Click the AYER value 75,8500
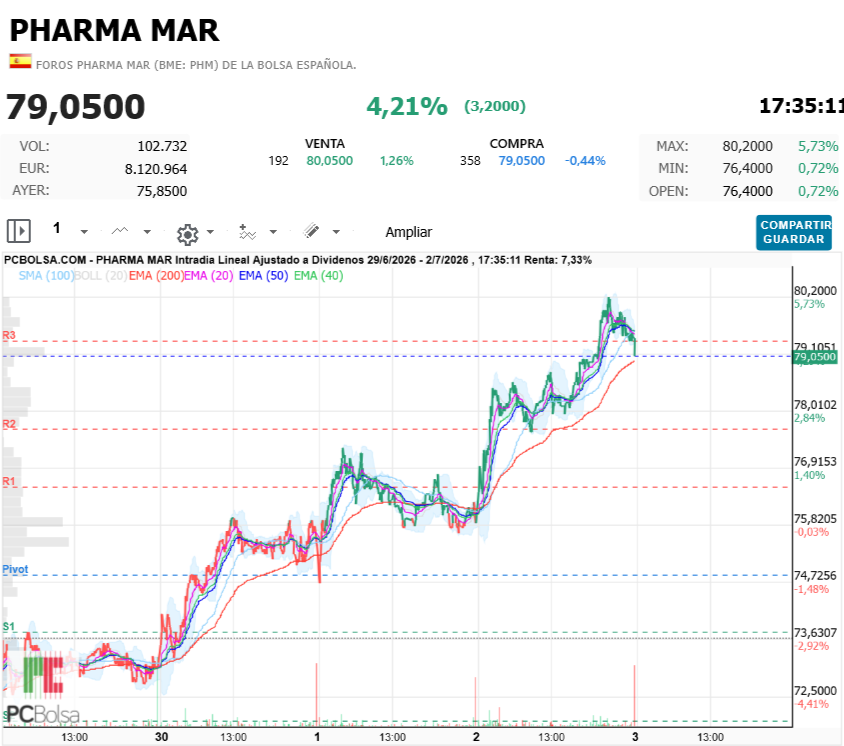844x746 pixels. click(x=161, y=191)
